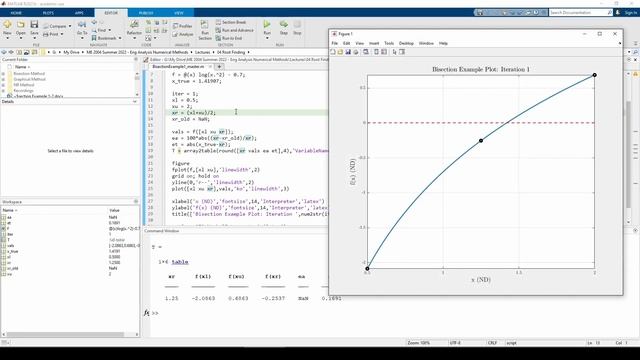640x360 pixels.
Task: Click the Run Section icon
Action: click(x=204, y=24)
